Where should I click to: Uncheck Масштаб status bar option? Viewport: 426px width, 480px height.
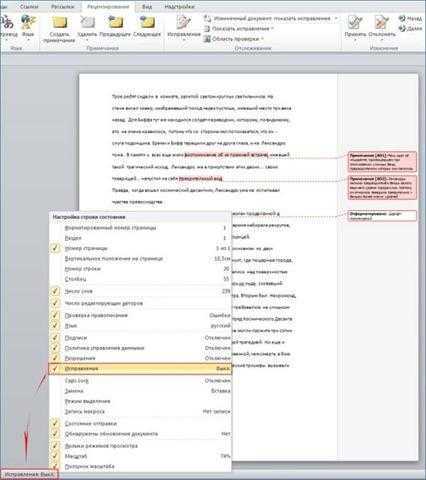(x=140, y=456)
